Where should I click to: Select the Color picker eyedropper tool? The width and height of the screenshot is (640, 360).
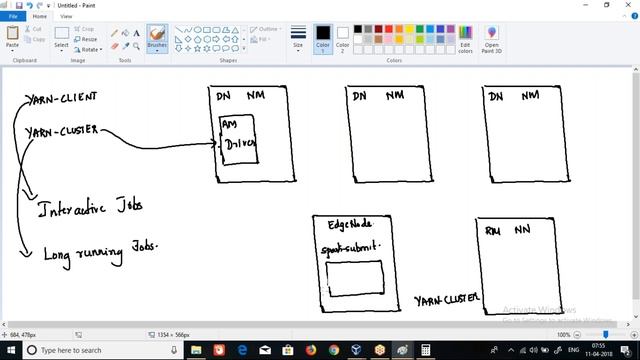point(125,46)
